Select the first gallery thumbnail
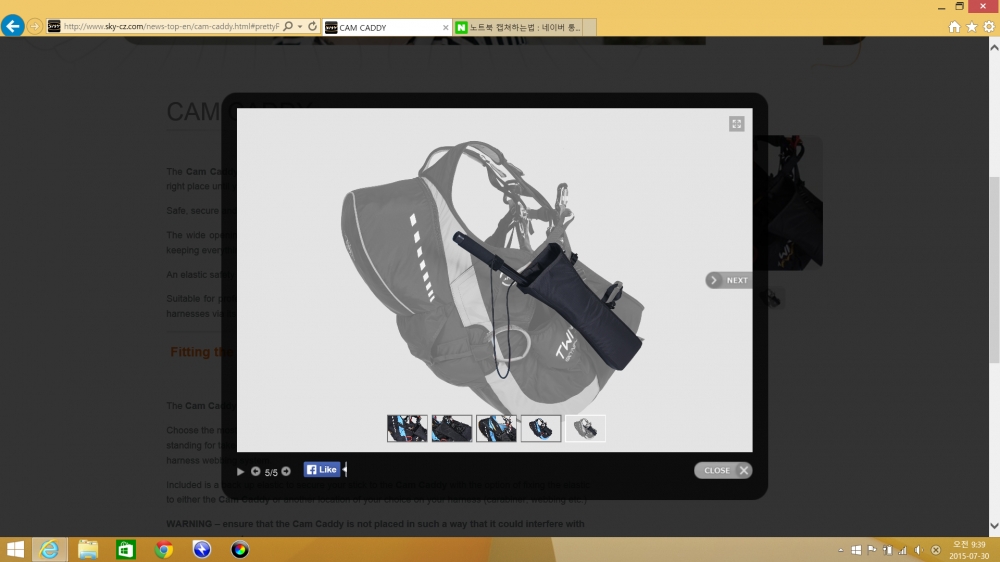Screen dimensions: 1000x562 pos(407,428)
